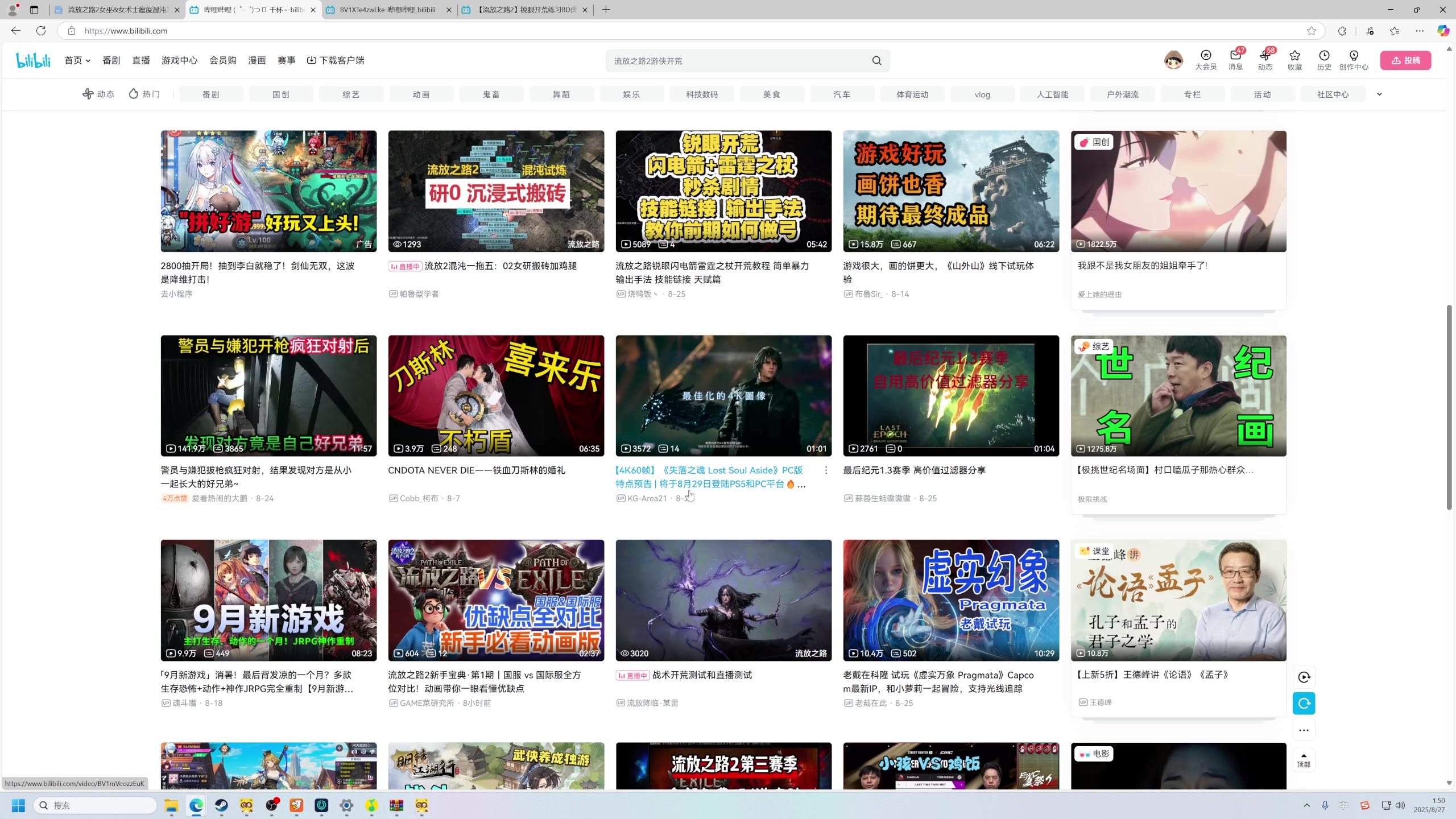Click 最后纪元1.3赛季 video title

coord(914,470)
